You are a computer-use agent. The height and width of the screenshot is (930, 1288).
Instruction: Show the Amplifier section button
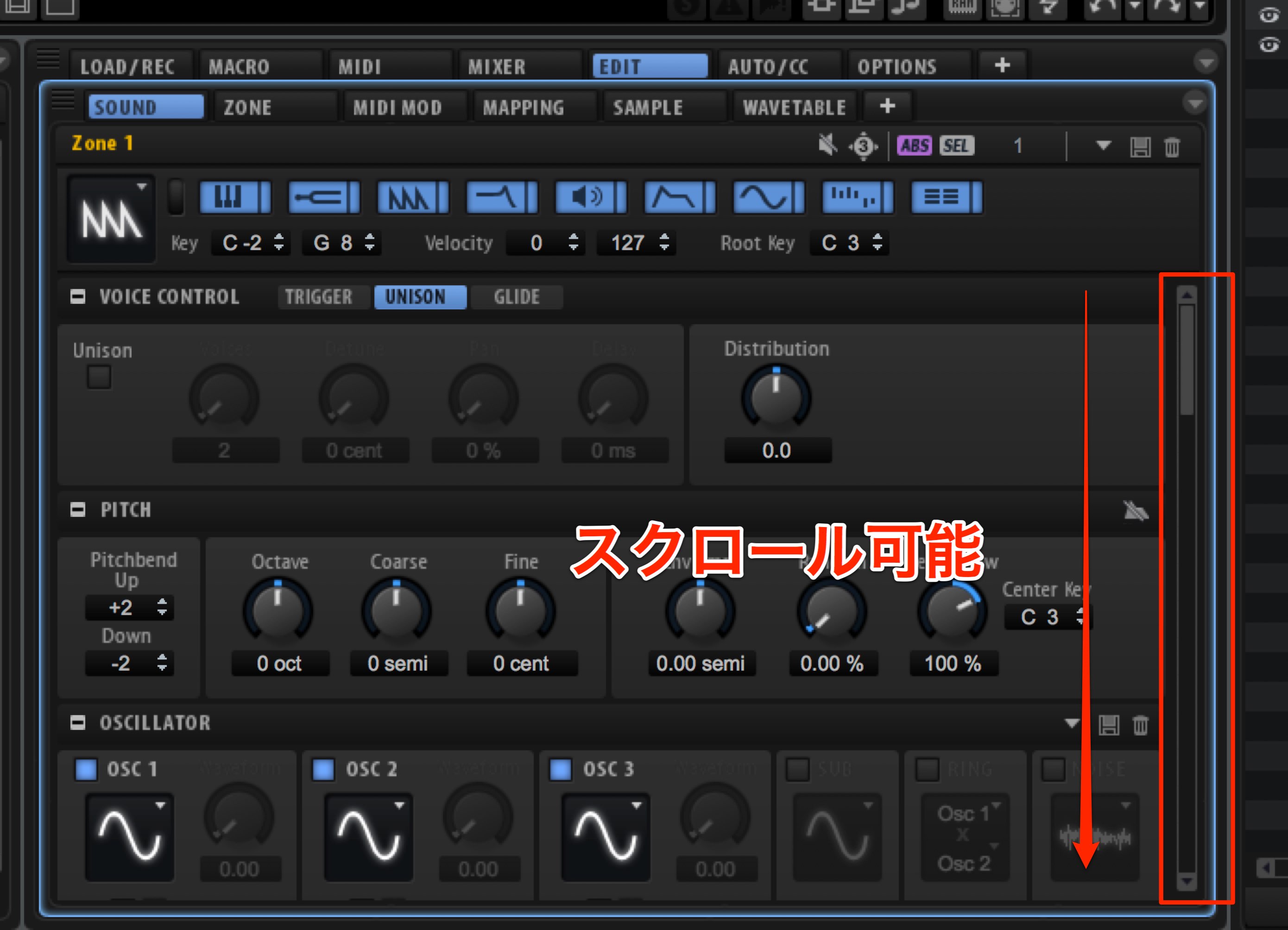point(591,197)
